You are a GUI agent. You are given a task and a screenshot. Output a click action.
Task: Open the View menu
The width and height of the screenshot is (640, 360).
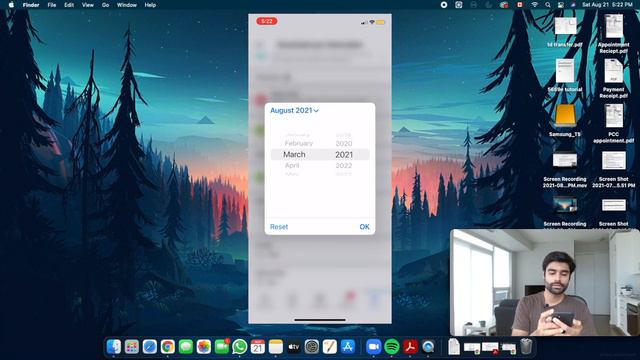coord(88,5)
